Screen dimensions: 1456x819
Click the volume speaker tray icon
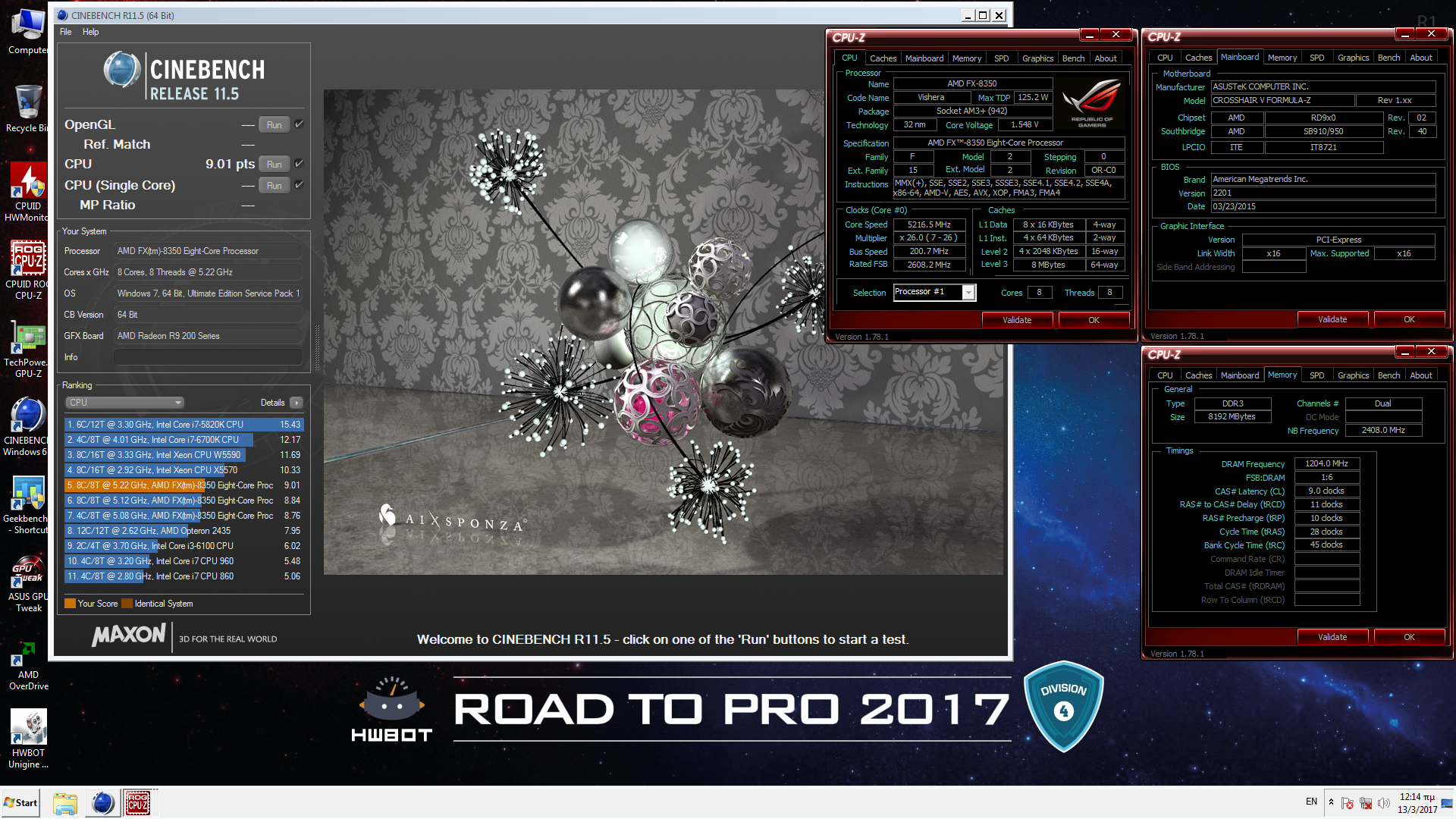click(x=1384, y=802)
